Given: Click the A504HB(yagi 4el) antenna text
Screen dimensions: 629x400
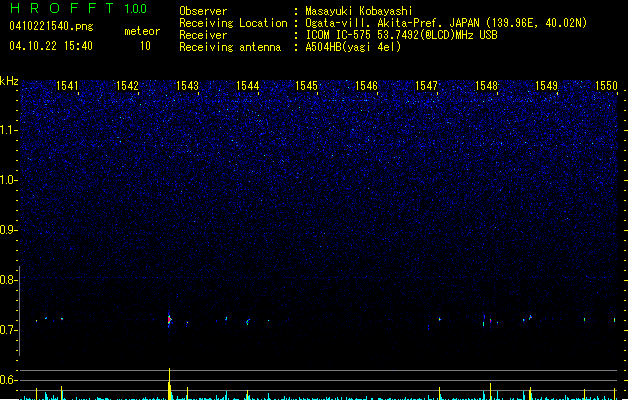Looking at the screenshot, I should 353,47.
